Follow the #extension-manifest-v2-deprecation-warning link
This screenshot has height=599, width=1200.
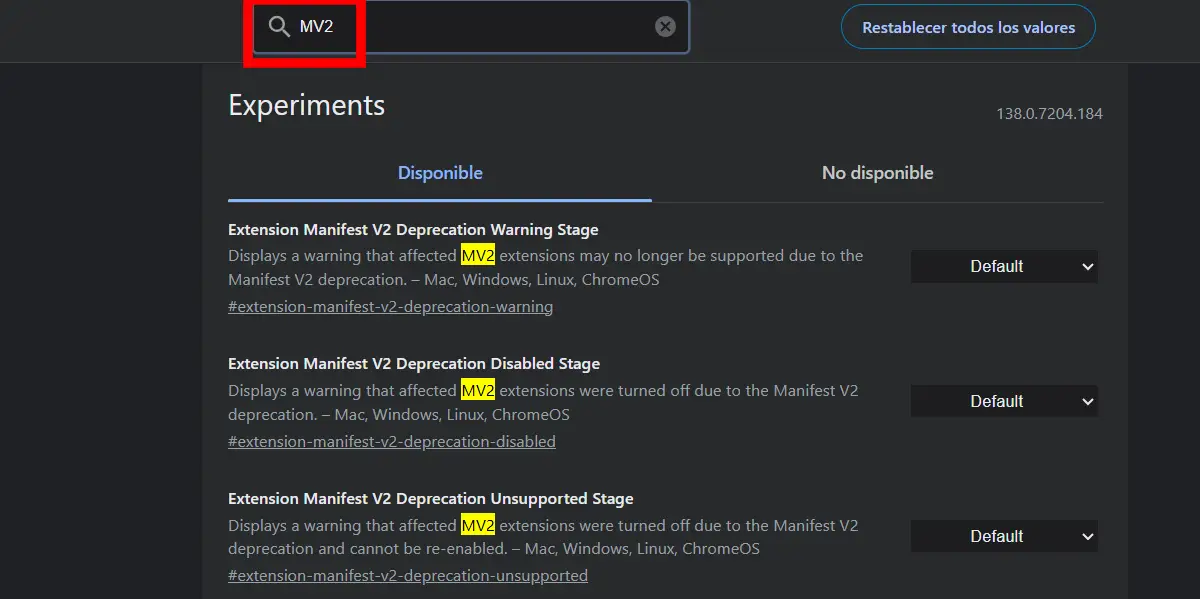[x=390, y=307]
